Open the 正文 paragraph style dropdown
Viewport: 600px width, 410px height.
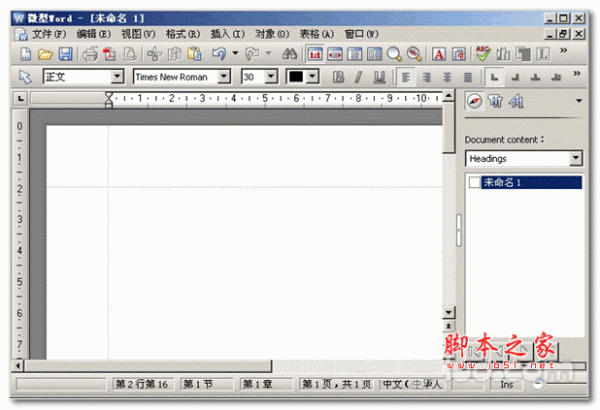point(117,77)
